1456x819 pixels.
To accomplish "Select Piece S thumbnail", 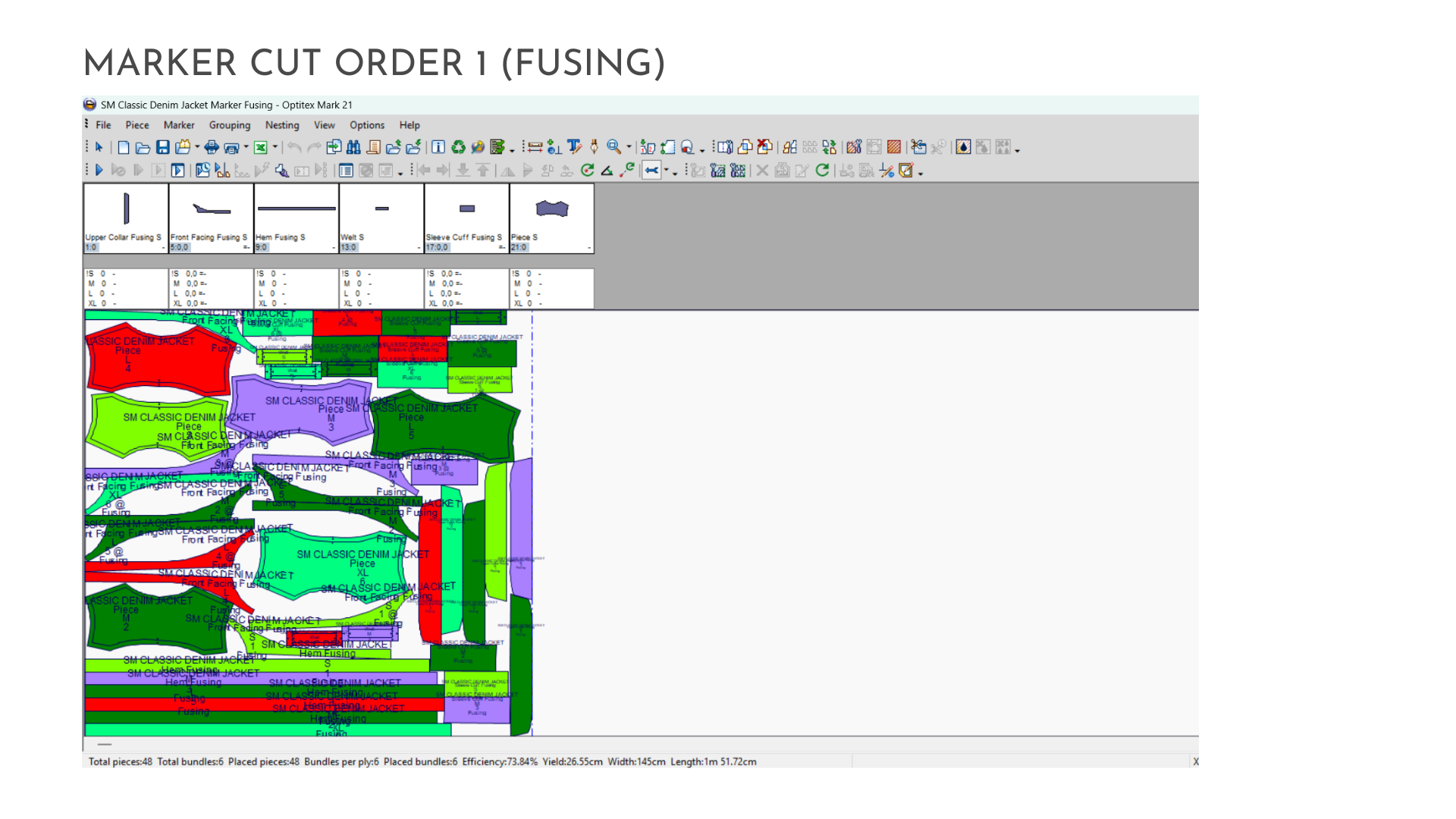I will point(552,218).
